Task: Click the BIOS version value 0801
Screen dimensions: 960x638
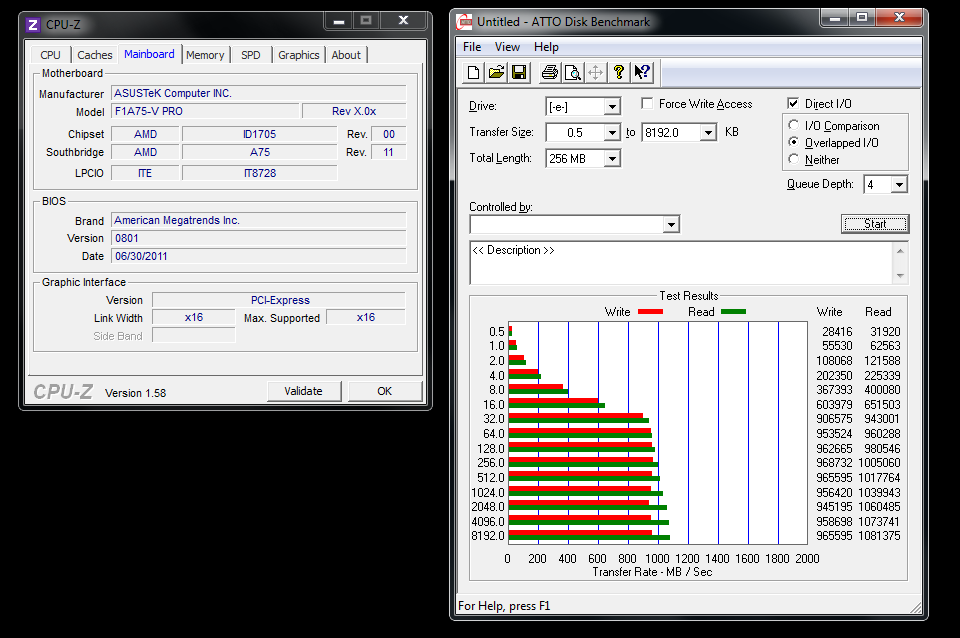Action: 259,238
